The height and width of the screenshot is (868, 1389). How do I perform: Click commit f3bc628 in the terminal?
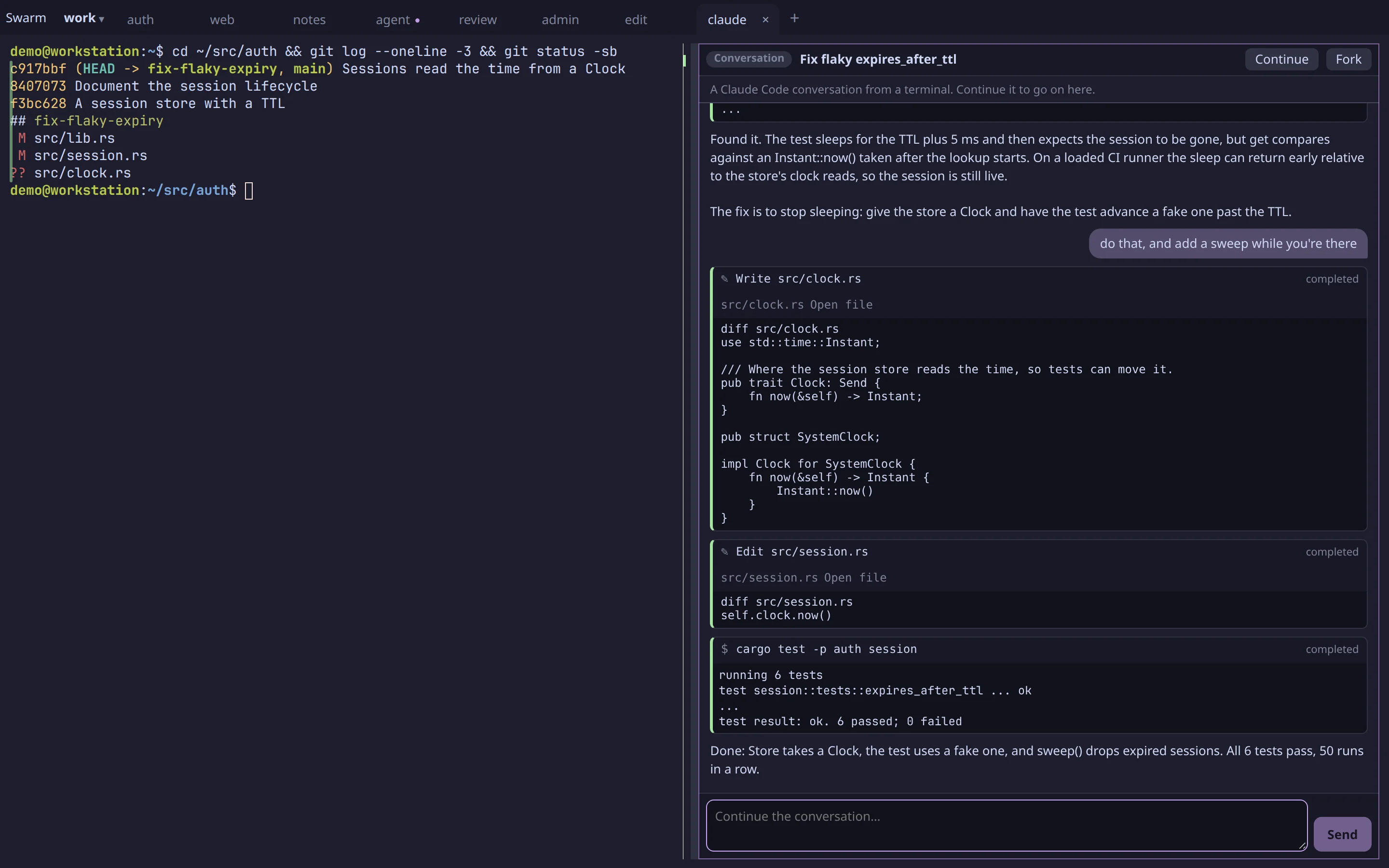pos(38,103)
